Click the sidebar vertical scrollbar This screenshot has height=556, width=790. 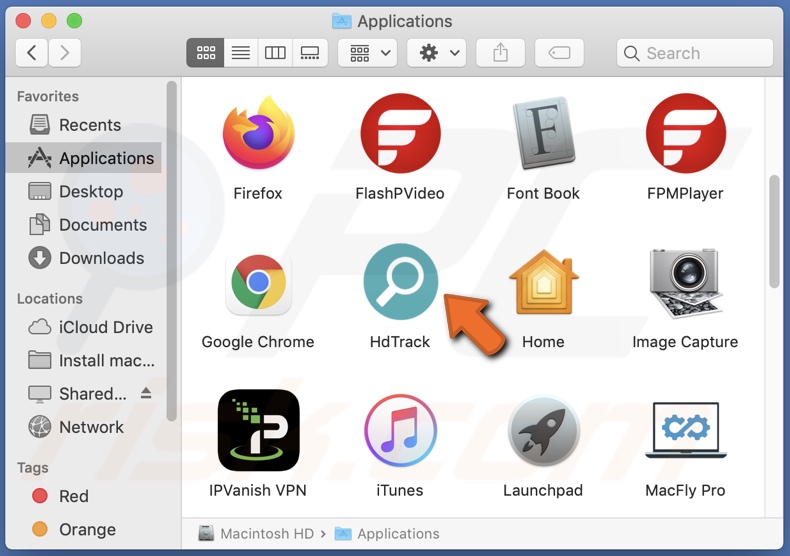tap(171, 251)
